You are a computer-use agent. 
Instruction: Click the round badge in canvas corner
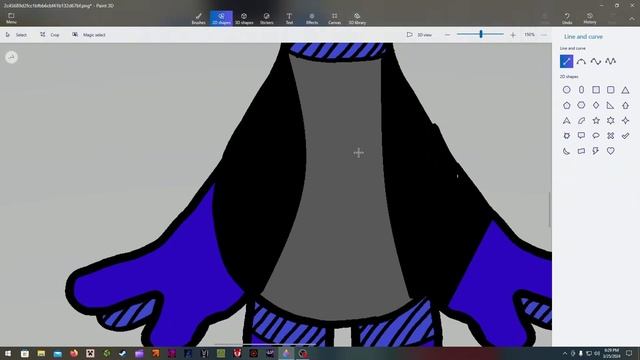tap(11, 57)
